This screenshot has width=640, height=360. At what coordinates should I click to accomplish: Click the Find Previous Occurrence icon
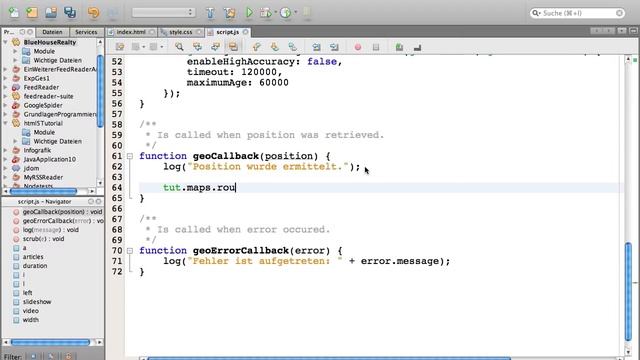[x=197, y=47]
